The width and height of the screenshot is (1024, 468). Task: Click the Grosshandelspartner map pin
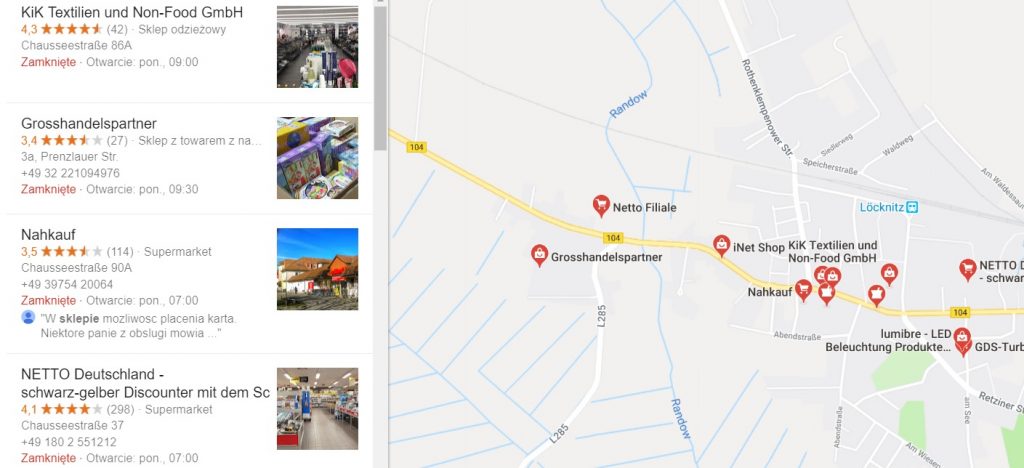coord(539,255)
